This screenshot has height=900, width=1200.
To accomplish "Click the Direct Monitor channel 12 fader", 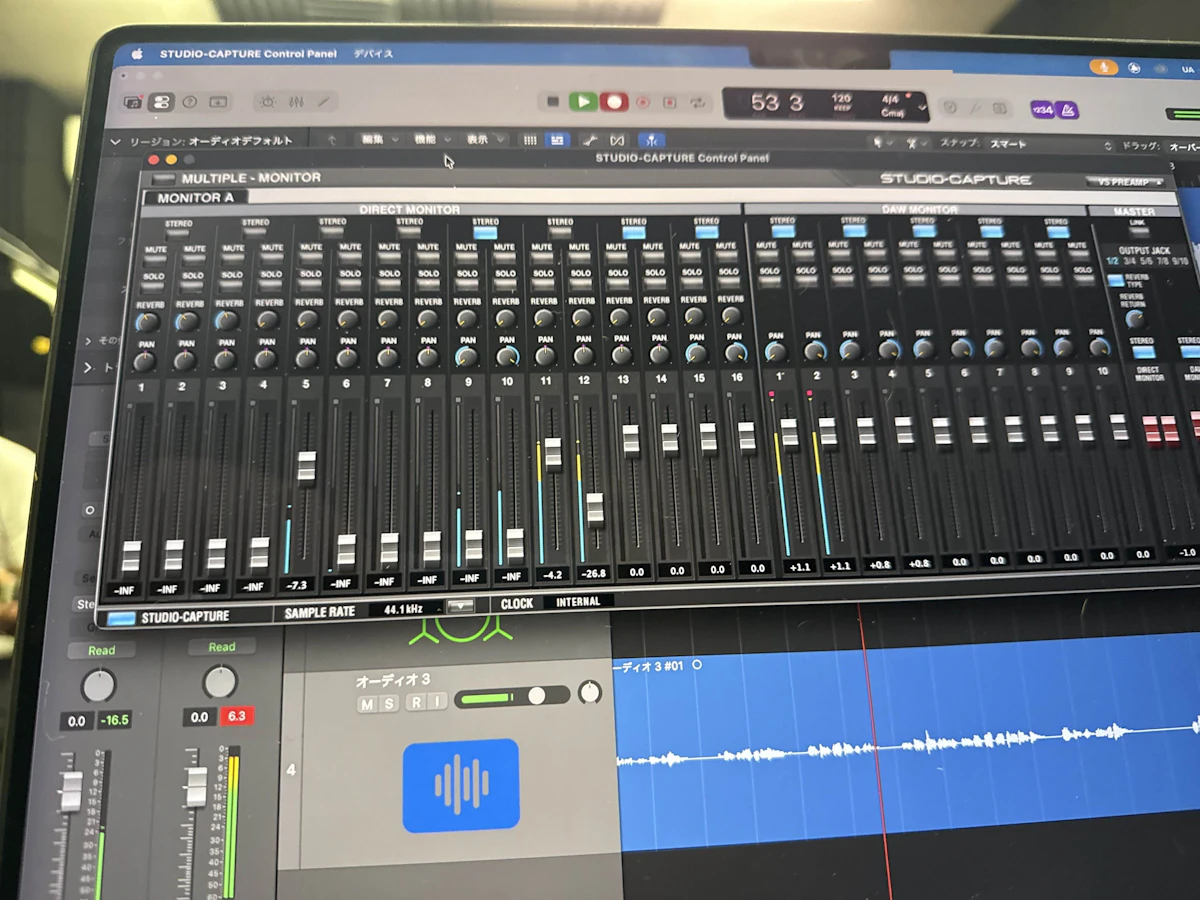I will pyautogui.click(x=595, y=508).
